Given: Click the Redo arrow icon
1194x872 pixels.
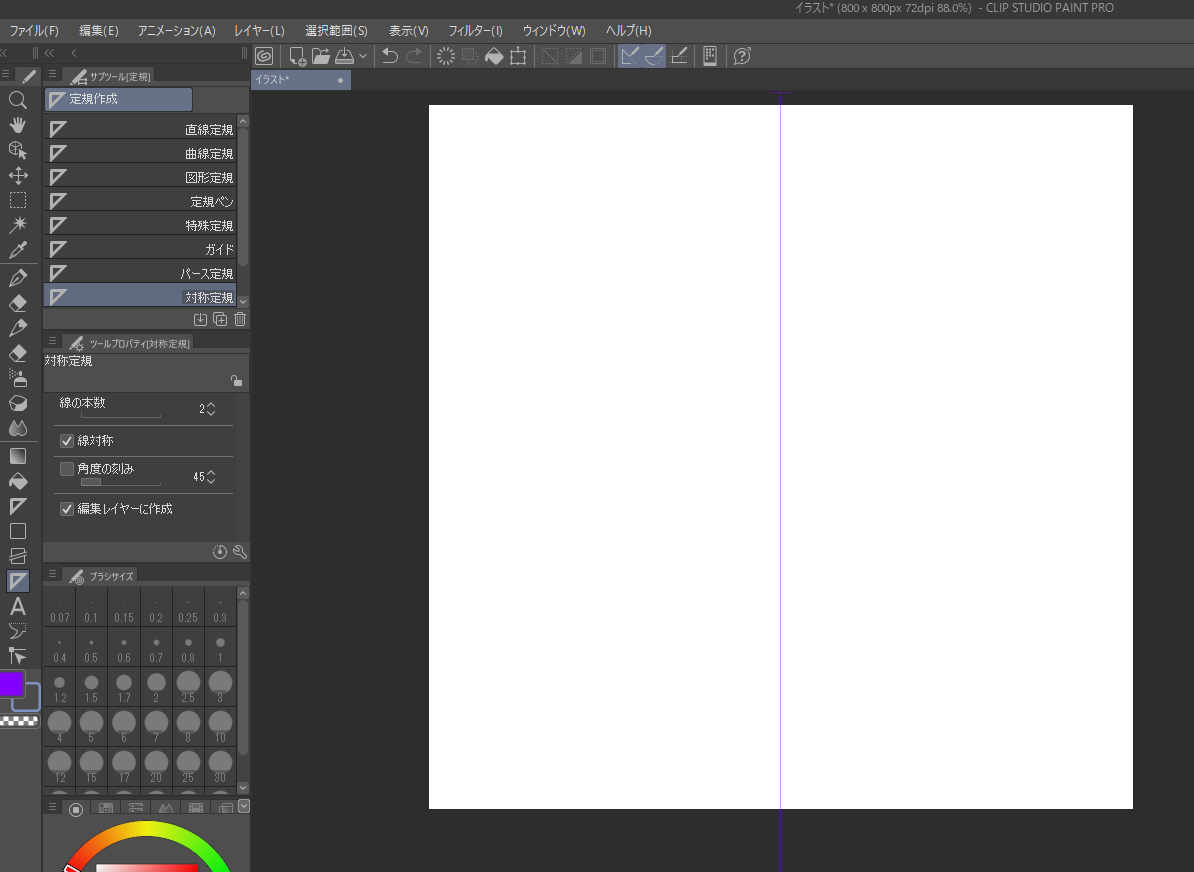Looking at the screenshot, I should tap(414, 56).
